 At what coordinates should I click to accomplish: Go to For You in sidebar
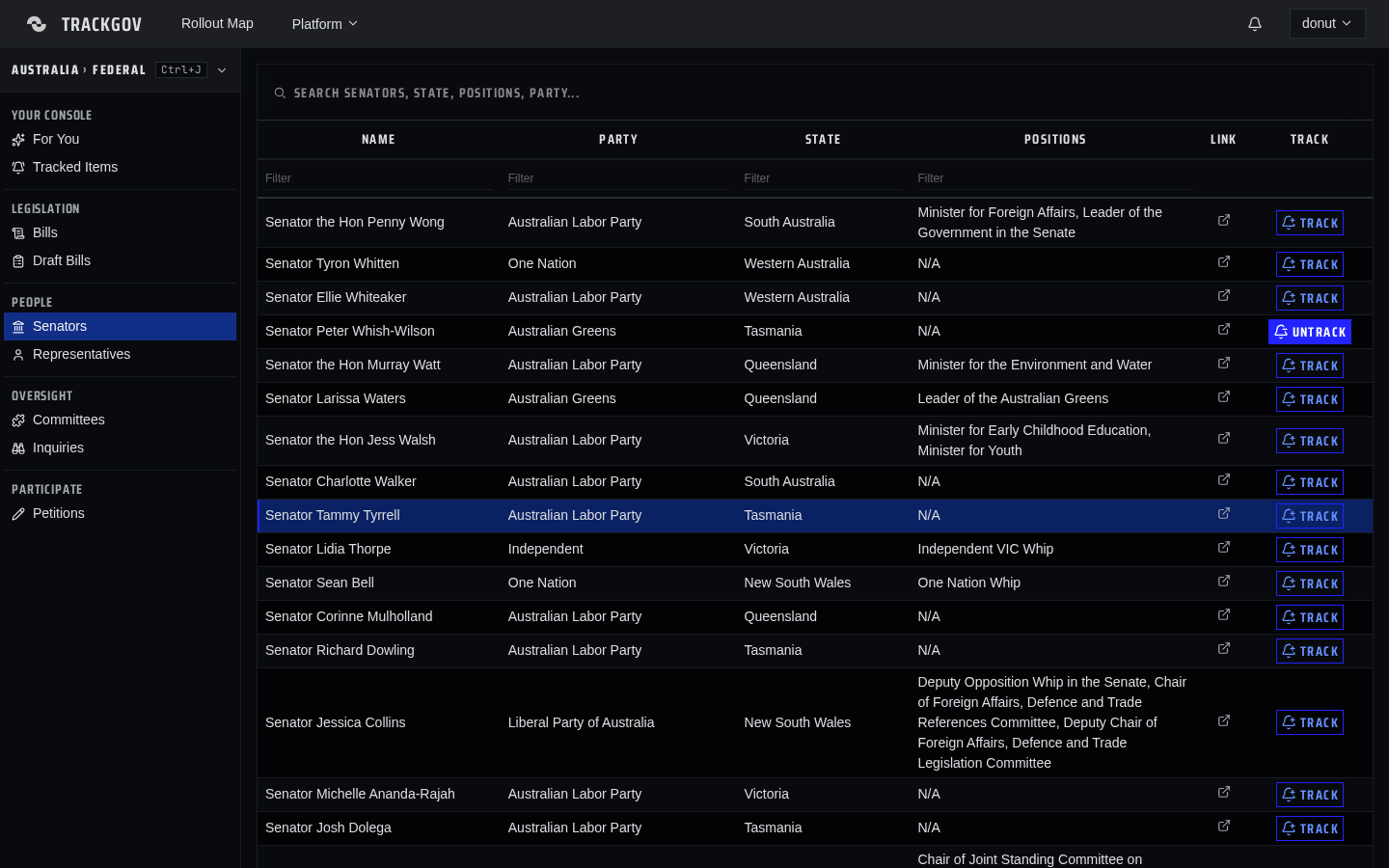[x=120, y=140]
